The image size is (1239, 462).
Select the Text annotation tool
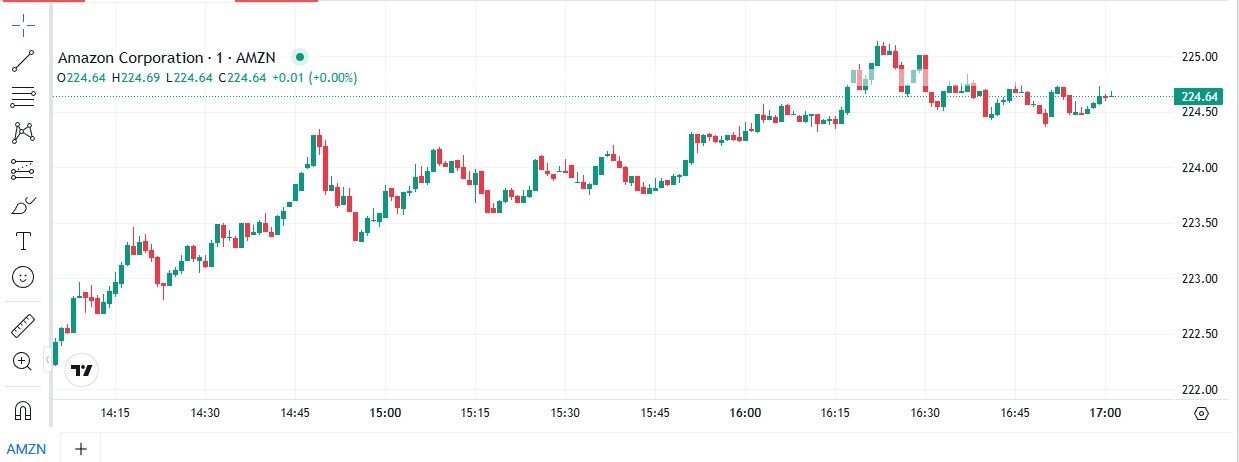[x=23, y=241]
